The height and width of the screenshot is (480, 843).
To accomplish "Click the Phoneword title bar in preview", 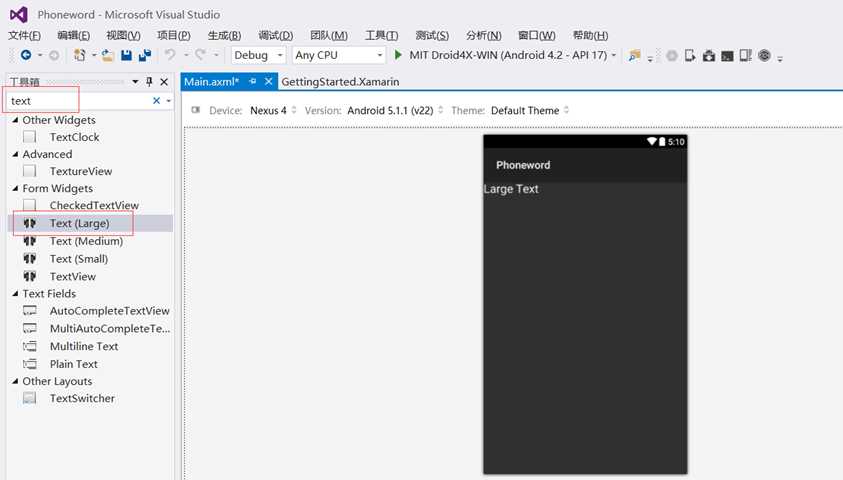I will (x=585, y=165).
